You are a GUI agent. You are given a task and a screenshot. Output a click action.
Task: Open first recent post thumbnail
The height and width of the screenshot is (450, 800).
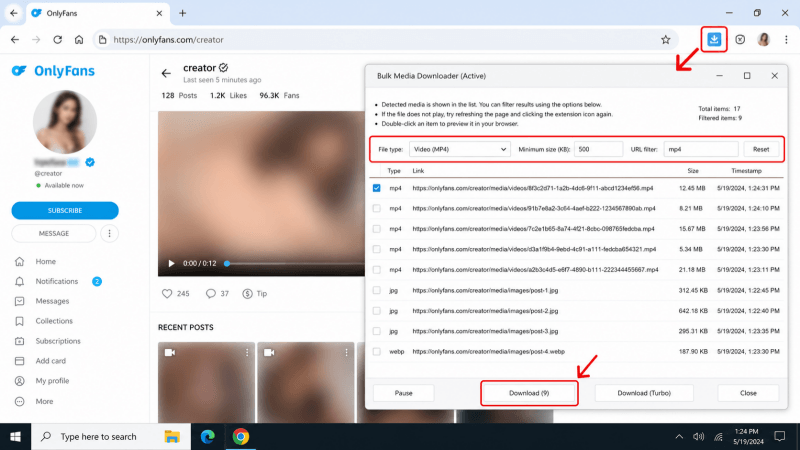[x=206, y=383]
